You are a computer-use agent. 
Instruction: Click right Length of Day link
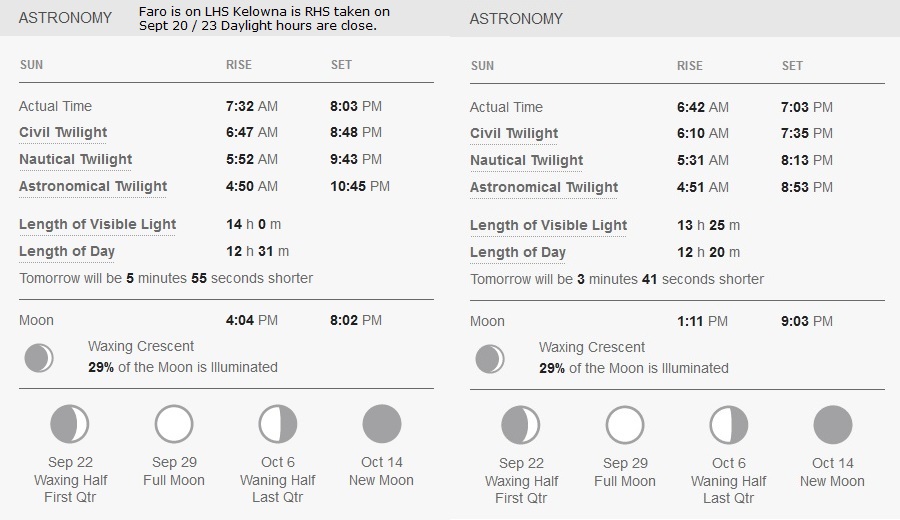coord(518,253)
